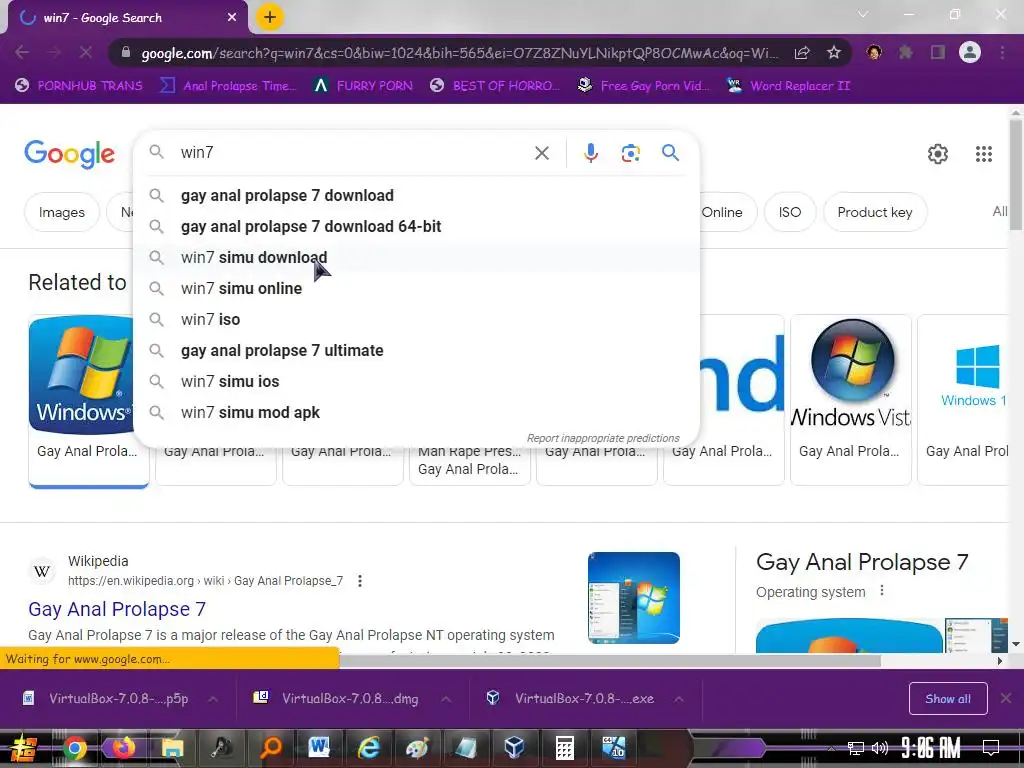Click the horizontal scrollbar right arrow

pos(1000,661)
